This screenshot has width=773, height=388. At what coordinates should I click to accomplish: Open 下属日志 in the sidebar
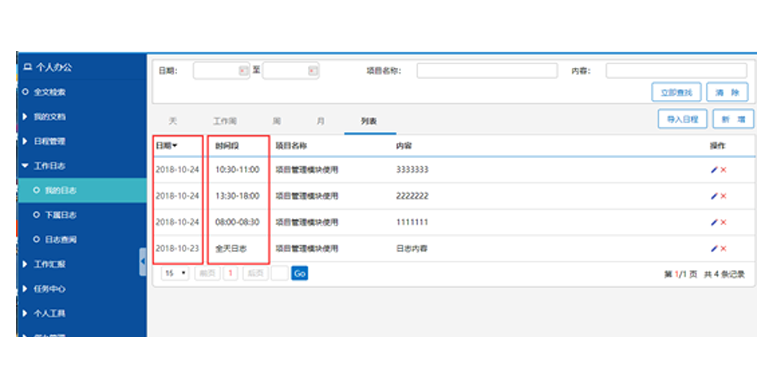pyautogui.click(x=61, y=215)
